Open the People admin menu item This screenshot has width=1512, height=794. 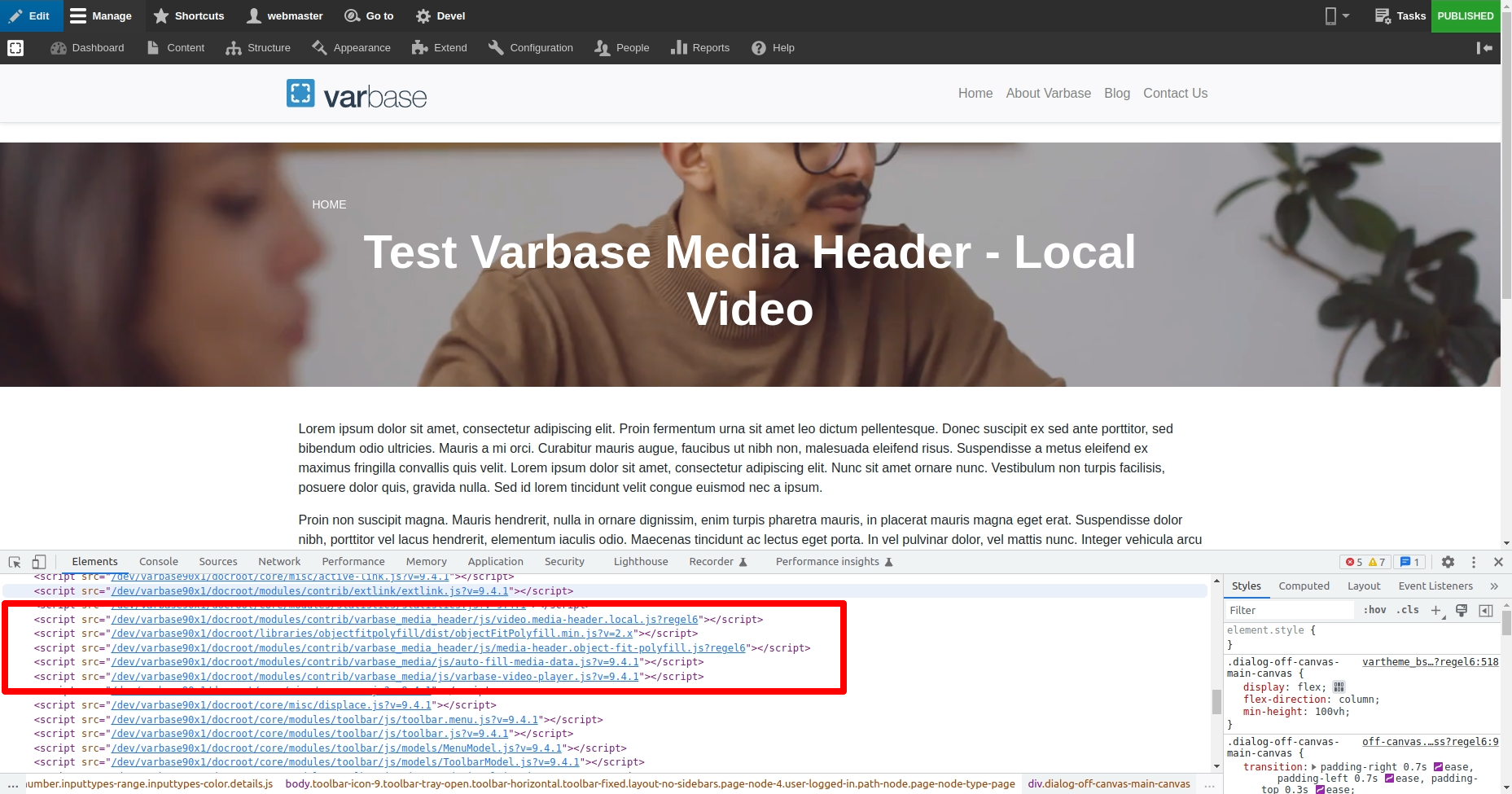click(x=622, y=48)
